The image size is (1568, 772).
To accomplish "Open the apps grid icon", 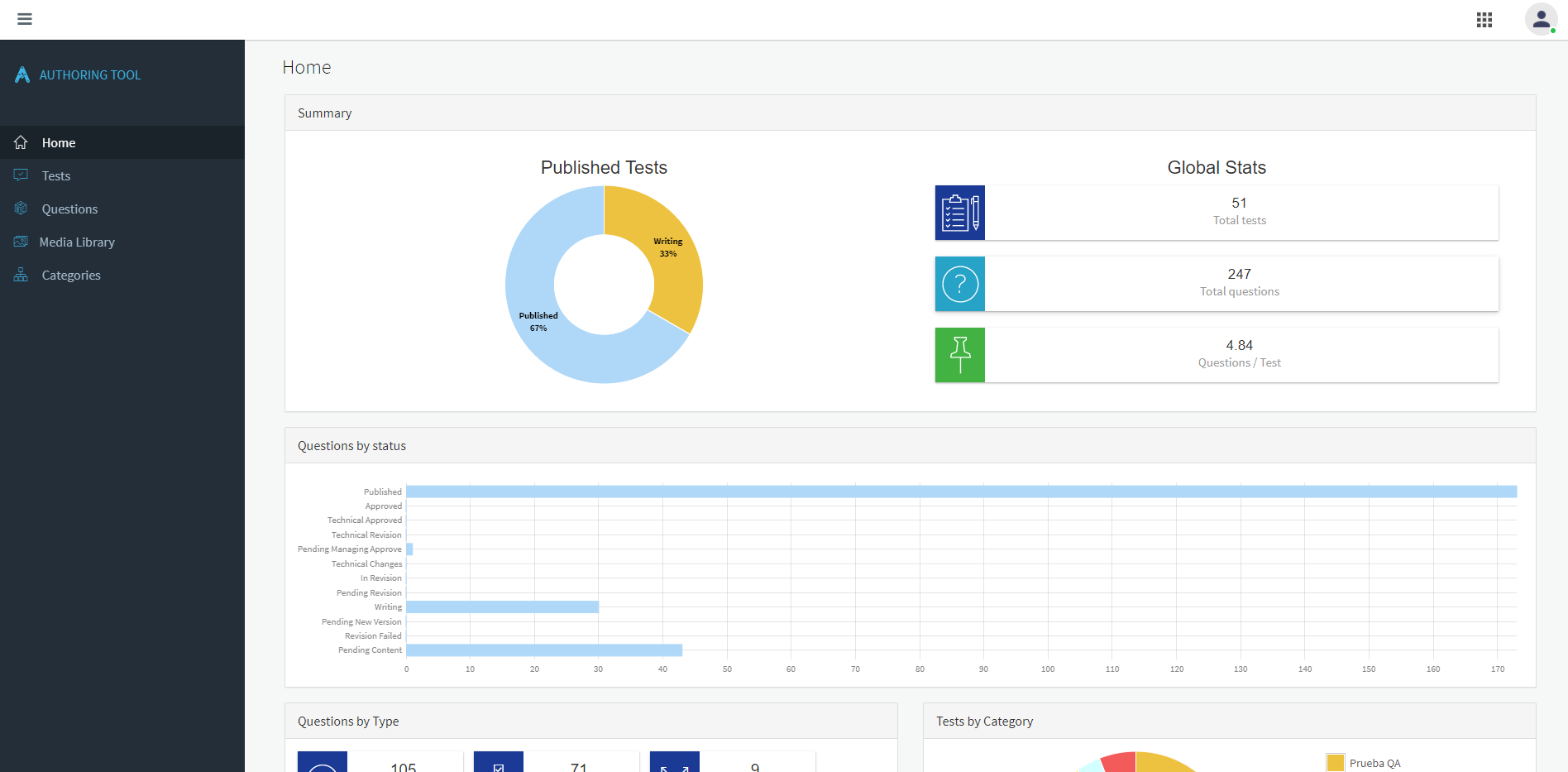I will (1484, 20).
